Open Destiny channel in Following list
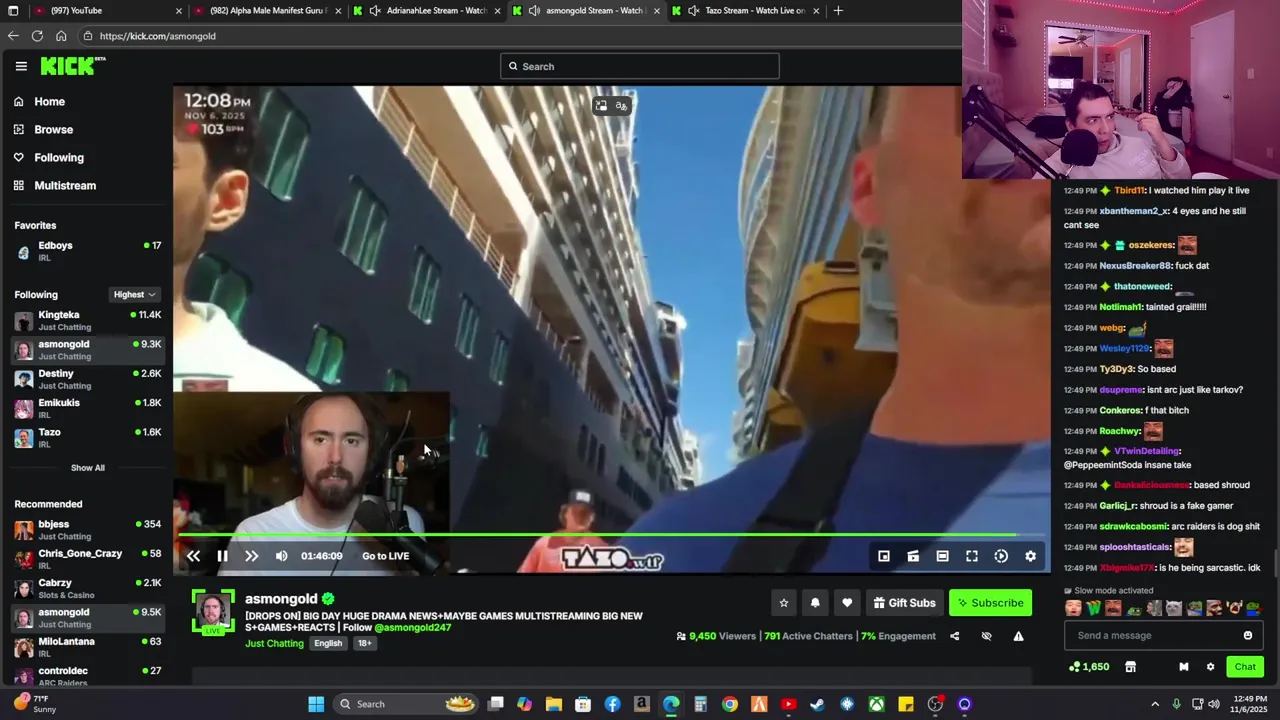The height and width of the screenshot is (720, 1280). [87, 379]
